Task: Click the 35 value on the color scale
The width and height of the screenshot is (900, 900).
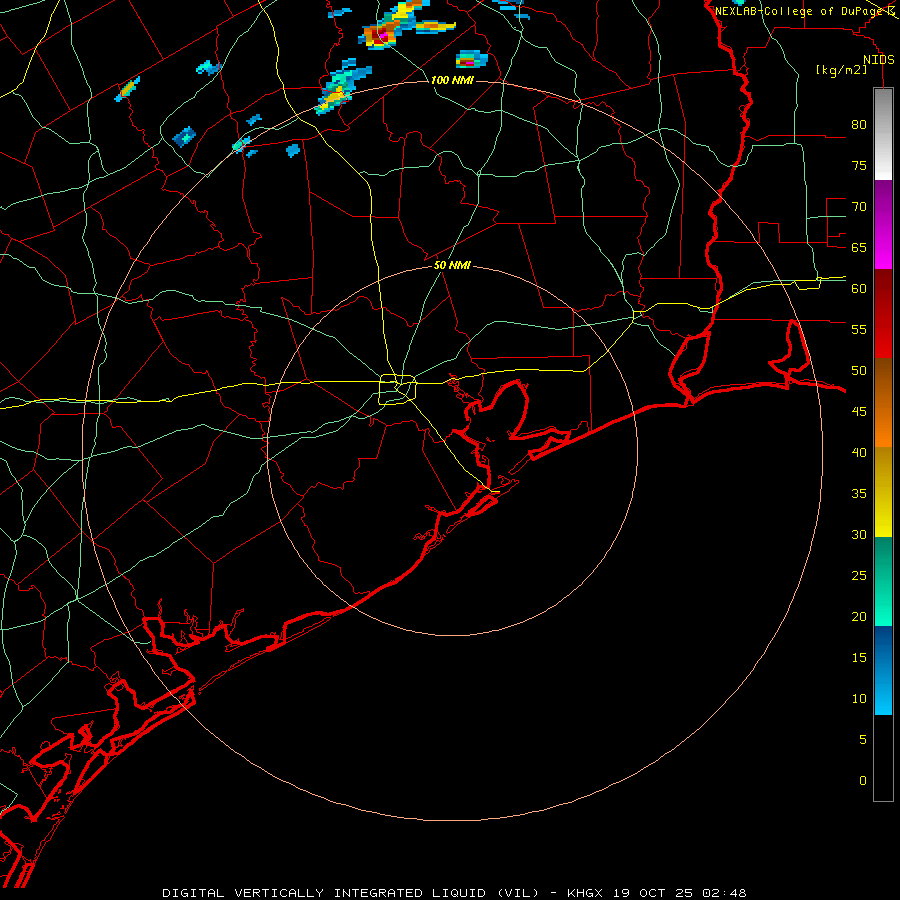Action: tap(859, 494)
